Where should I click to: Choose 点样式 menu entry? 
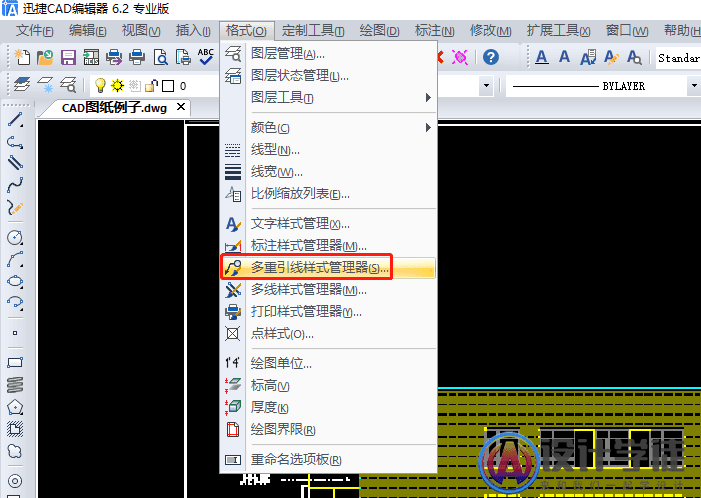click(328, 333)
